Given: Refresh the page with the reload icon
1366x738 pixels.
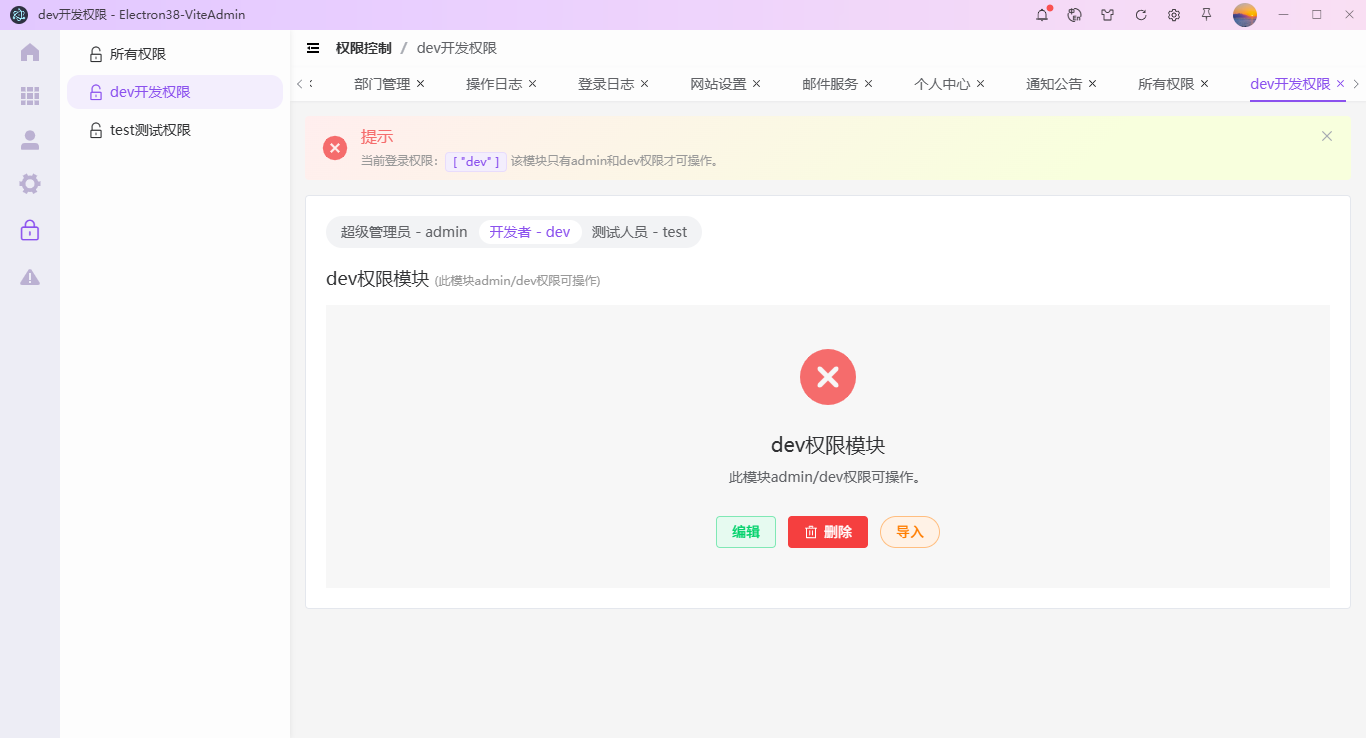Looking at the screenshot, I should click(1140, 15).
